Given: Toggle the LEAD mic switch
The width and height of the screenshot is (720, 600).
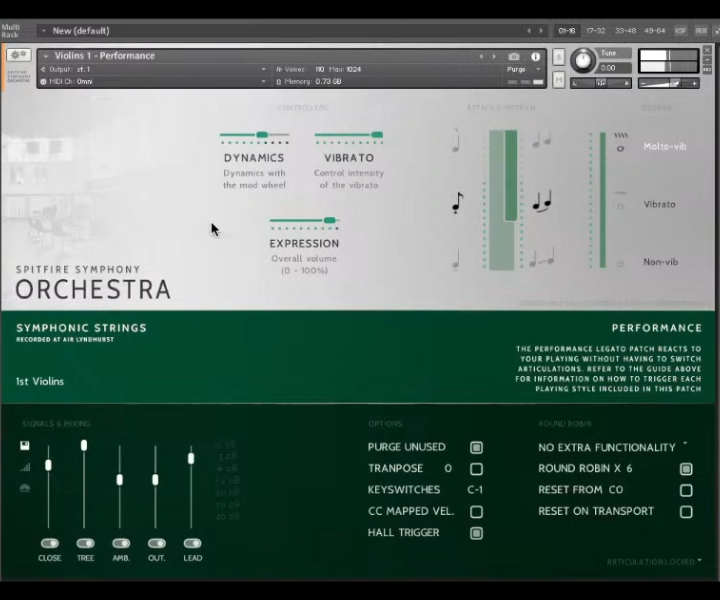Looking at the screenshot, I should point(192,543).
